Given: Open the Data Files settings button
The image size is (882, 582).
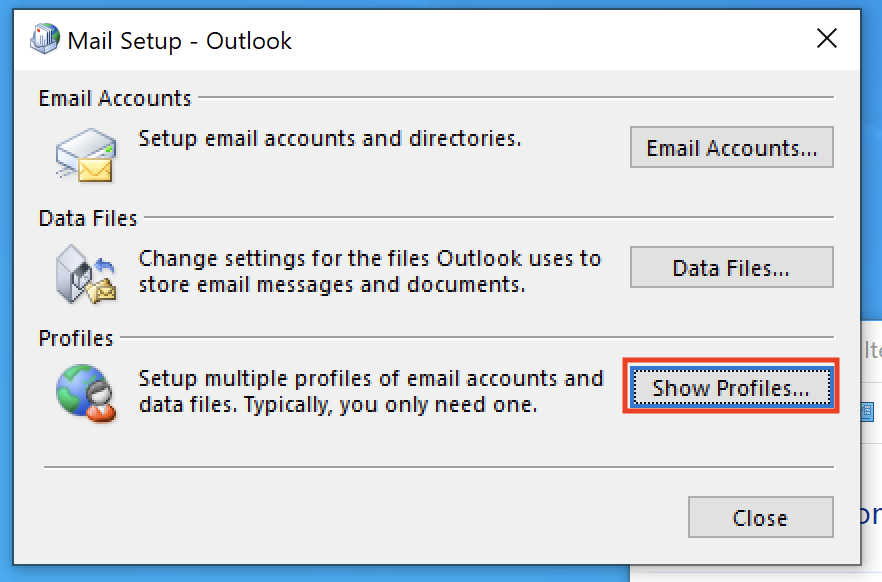Looking at the screenshot, I should click(x=731, y=267).
